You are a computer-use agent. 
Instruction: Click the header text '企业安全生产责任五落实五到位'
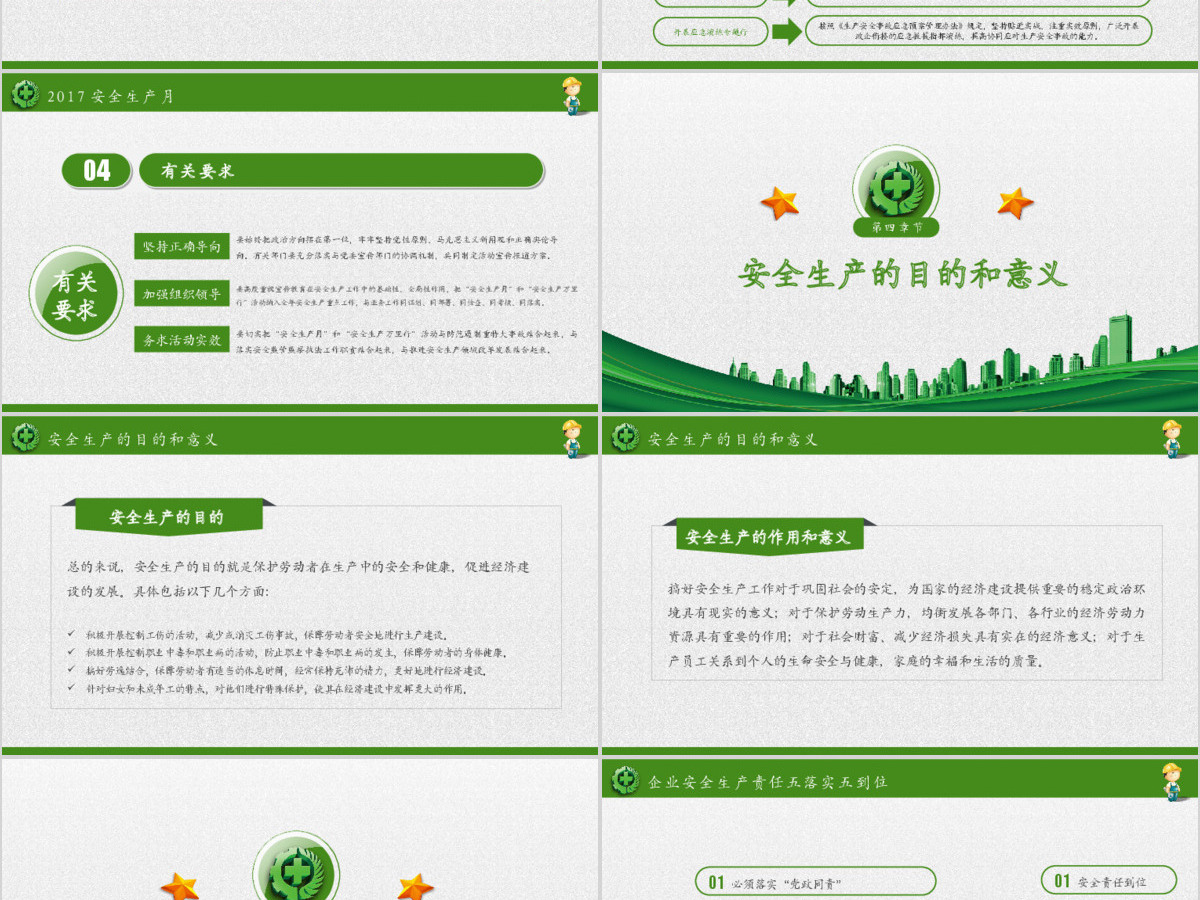768,781
